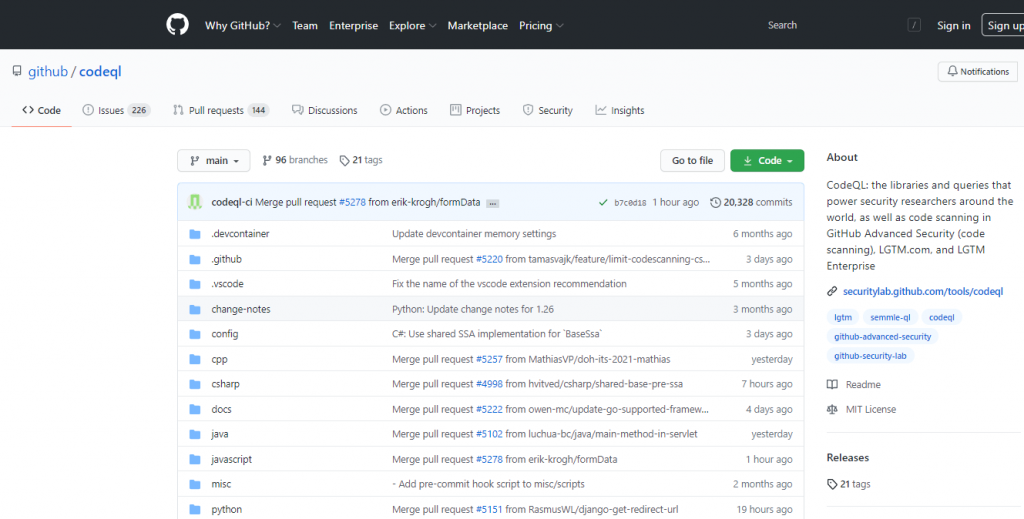The width and height of the screenshot is (1024, 519).
Task: View the 21 tags link near branches
Action: click(x=361, y=160)
